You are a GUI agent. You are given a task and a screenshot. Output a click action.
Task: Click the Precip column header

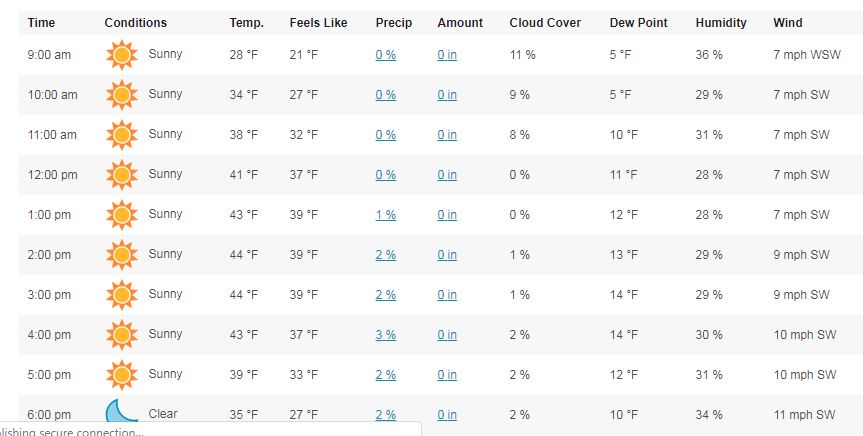tap(394, 23)
